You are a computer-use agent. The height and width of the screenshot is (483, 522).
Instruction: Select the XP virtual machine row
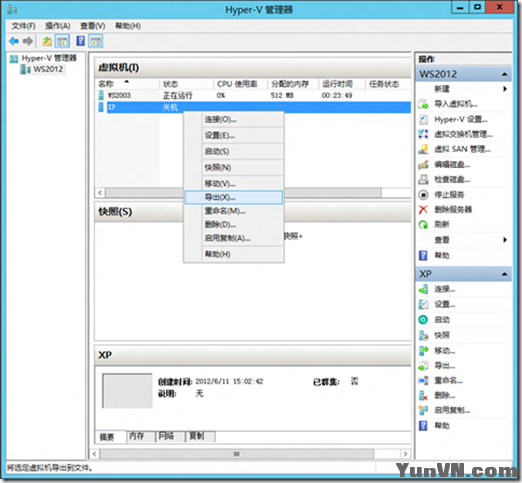254,107
